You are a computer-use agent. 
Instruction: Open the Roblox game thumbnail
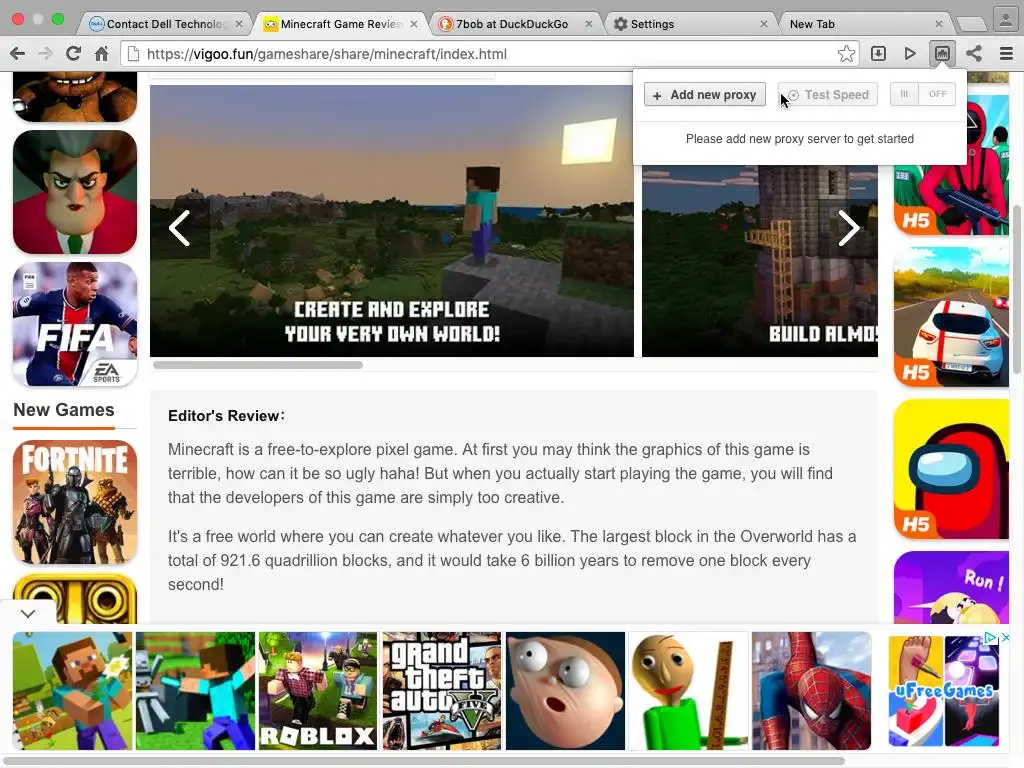318,690
